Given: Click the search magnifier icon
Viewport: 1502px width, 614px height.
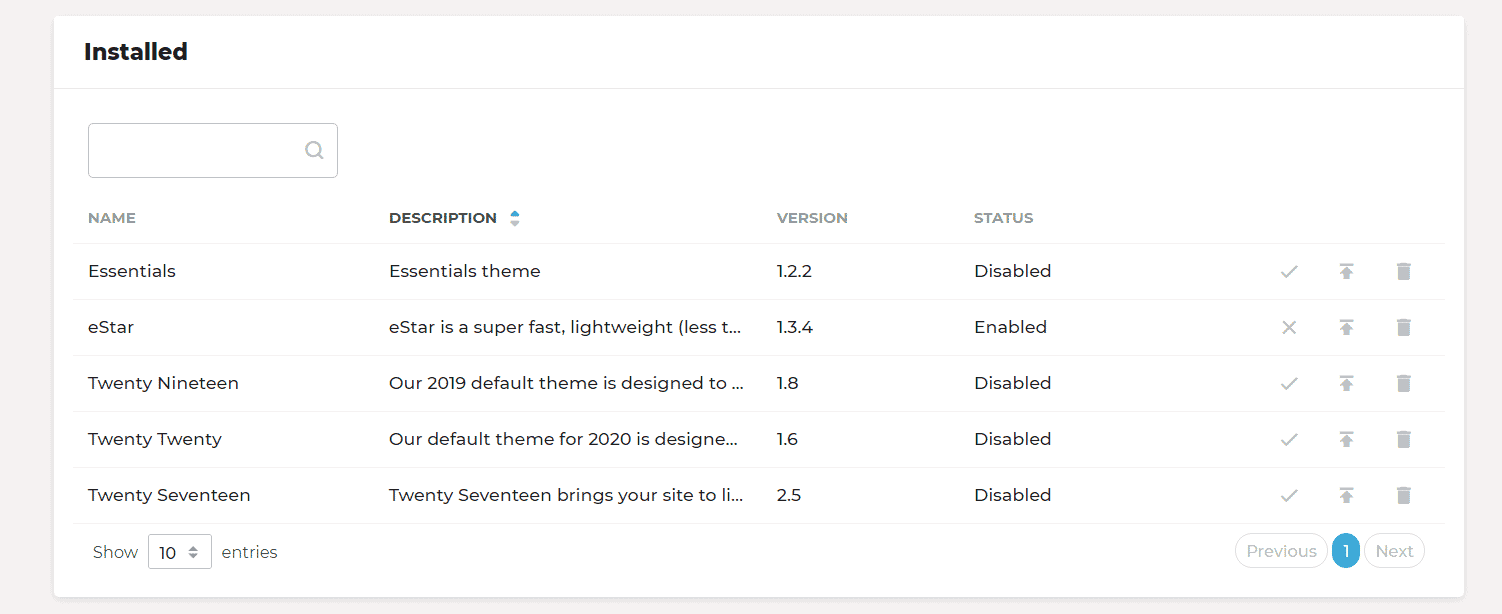Looking at the screenshot, I should (314, 150).
